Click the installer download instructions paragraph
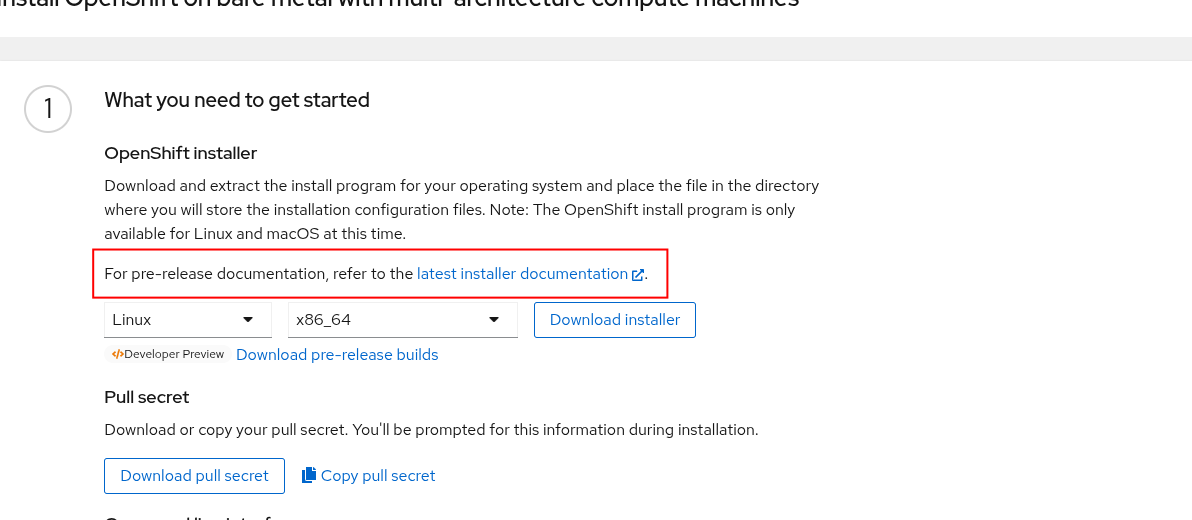 click(461, 210)
